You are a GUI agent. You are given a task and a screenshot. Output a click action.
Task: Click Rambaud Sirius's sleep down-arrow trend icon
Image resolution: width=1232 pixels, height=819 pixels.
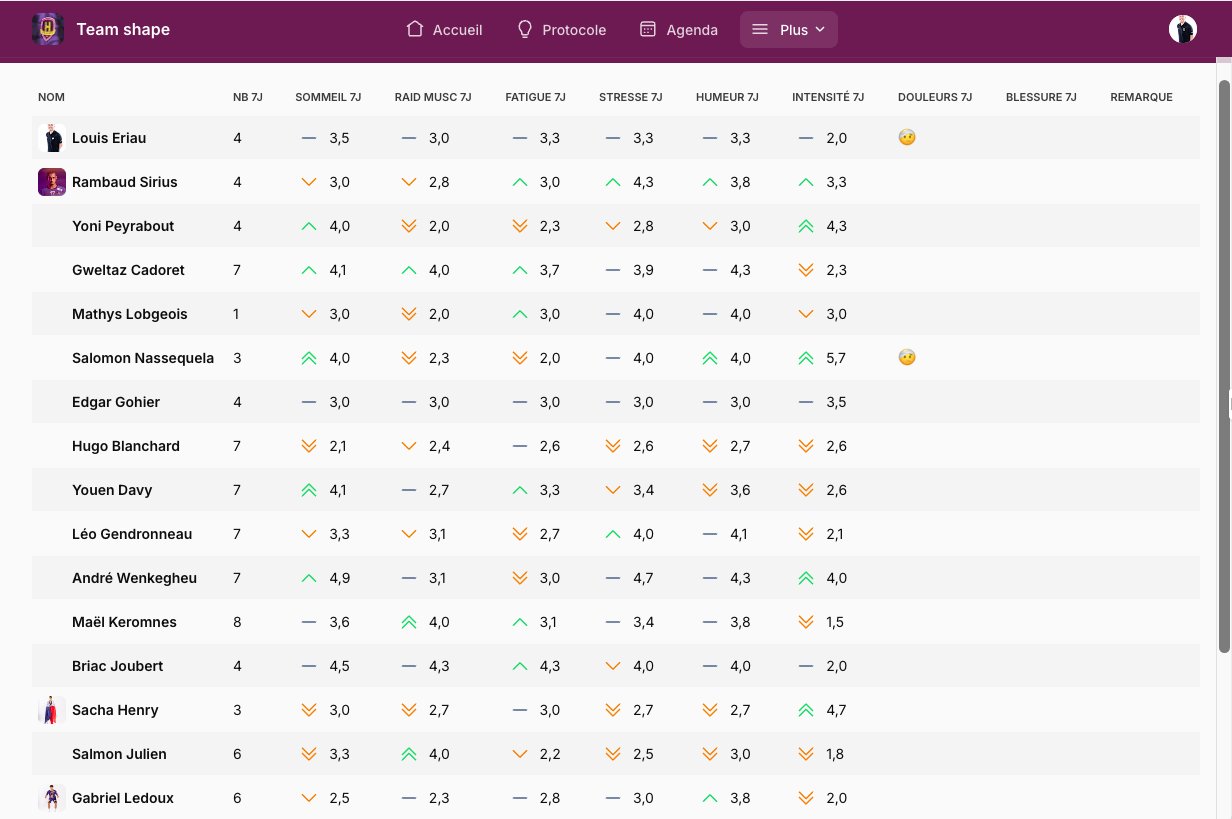pyautogui.click(x=309, y=182)
